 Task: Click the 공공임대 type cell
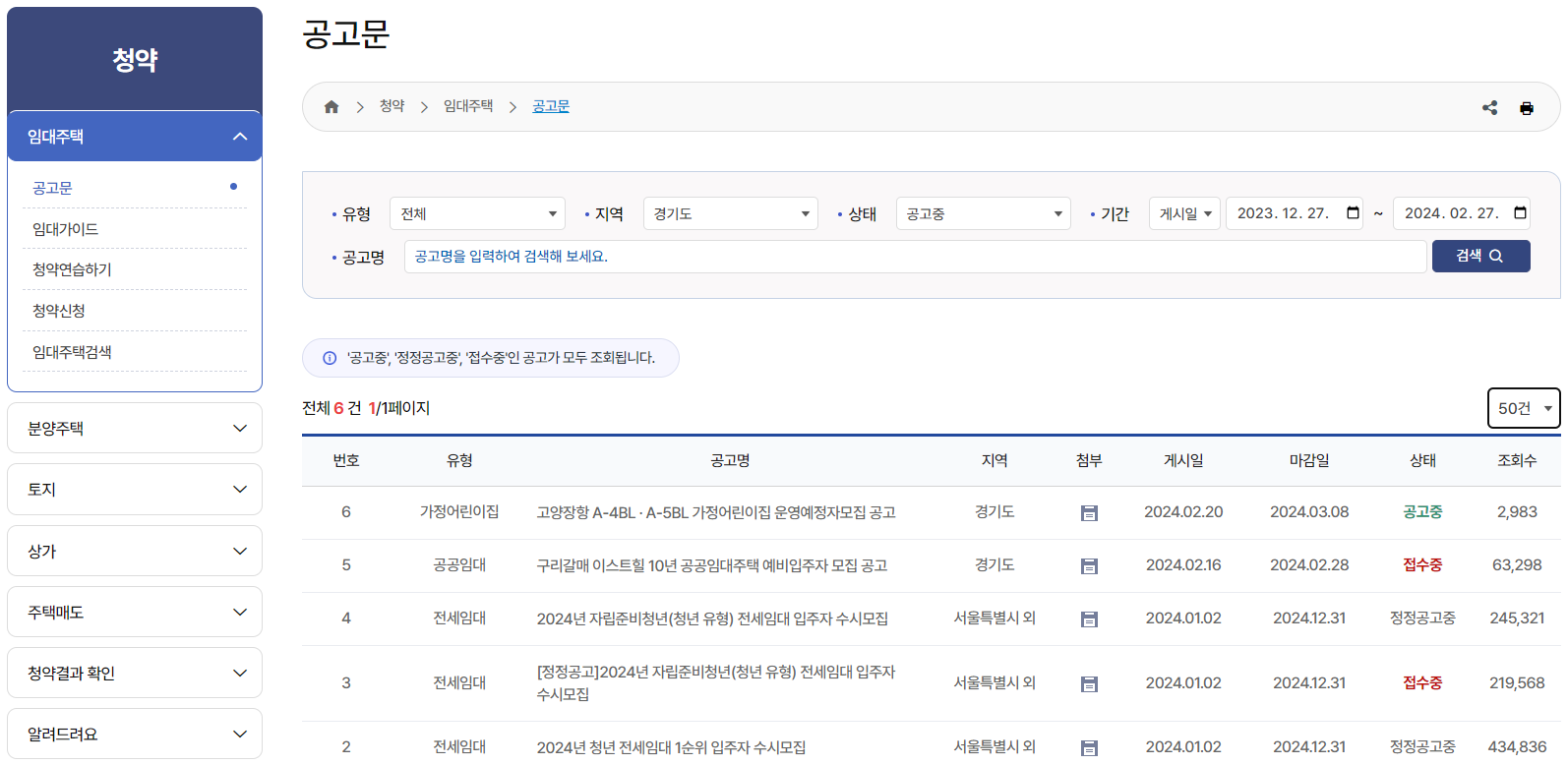click(459, 565)
